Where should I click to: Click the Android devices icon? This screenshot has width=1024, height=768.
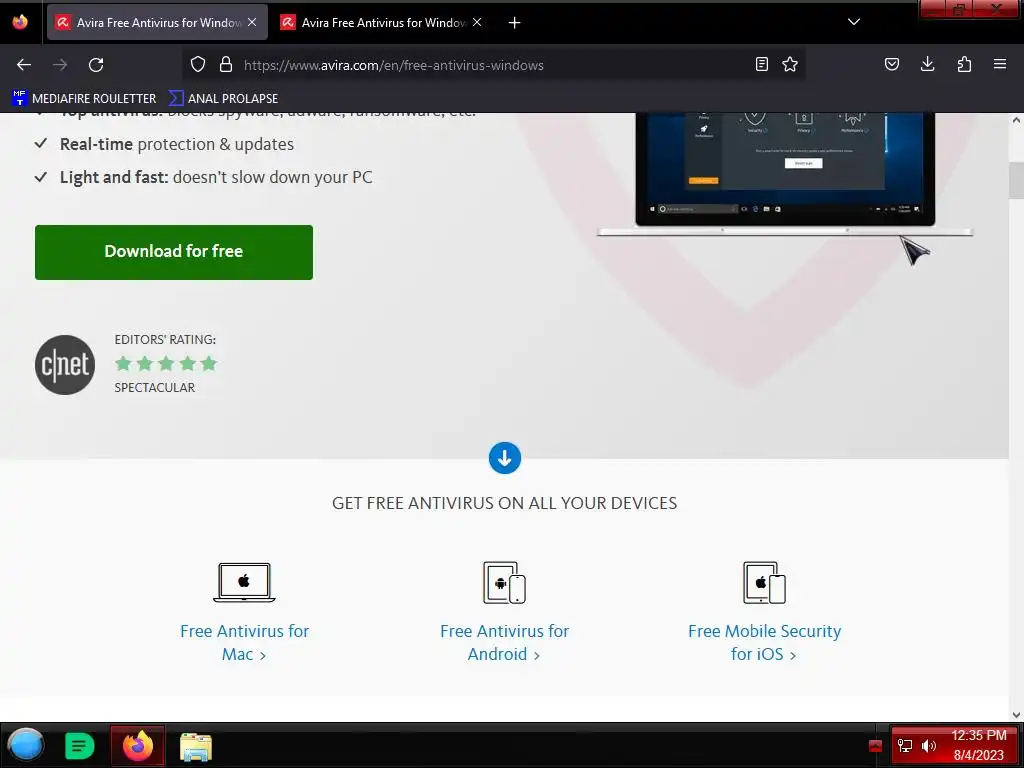pyautogui.click(x=504, y=582)
